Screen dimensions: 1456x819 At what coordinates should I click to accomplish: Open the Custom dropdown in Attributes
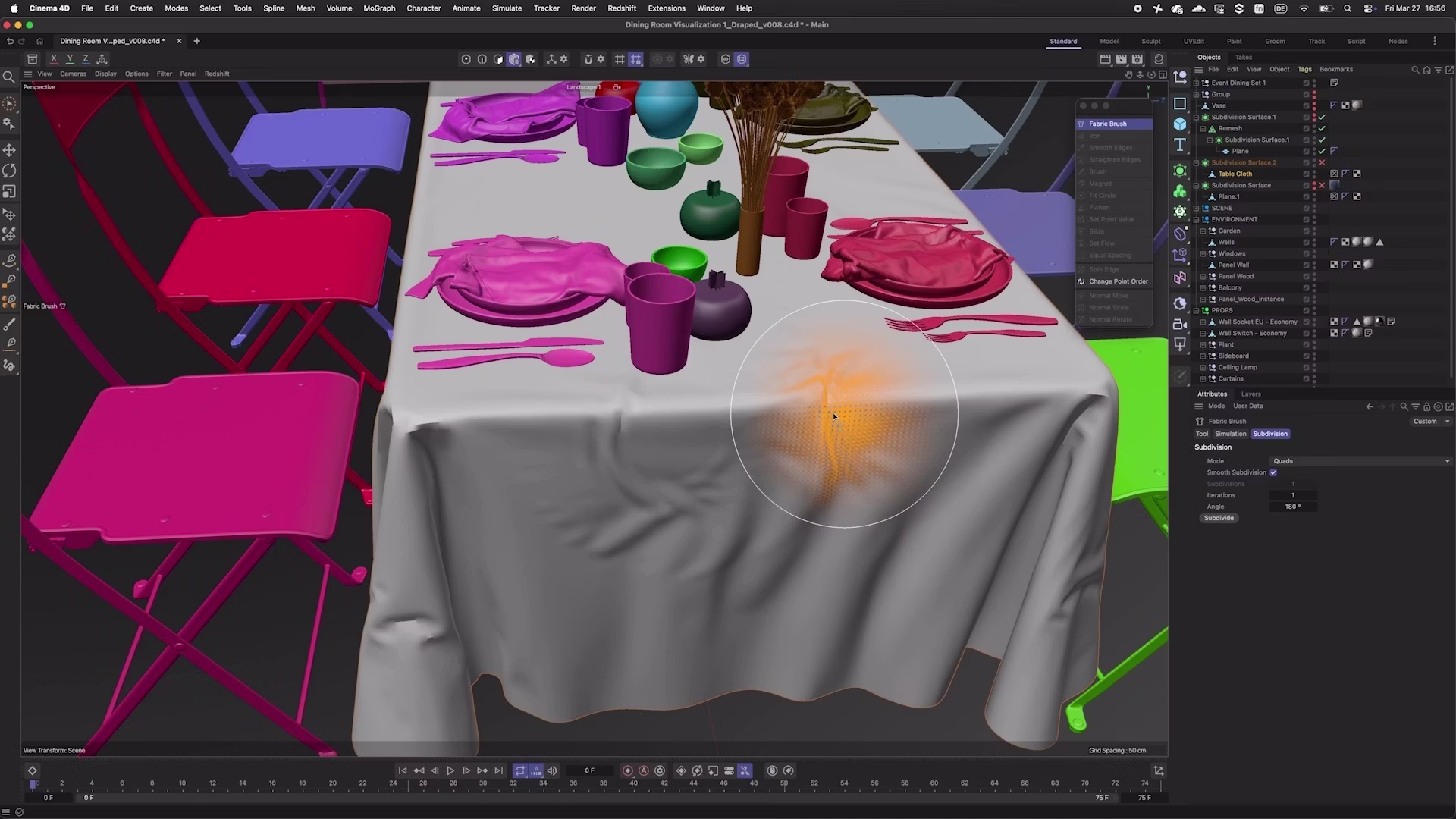point(1430,422)
